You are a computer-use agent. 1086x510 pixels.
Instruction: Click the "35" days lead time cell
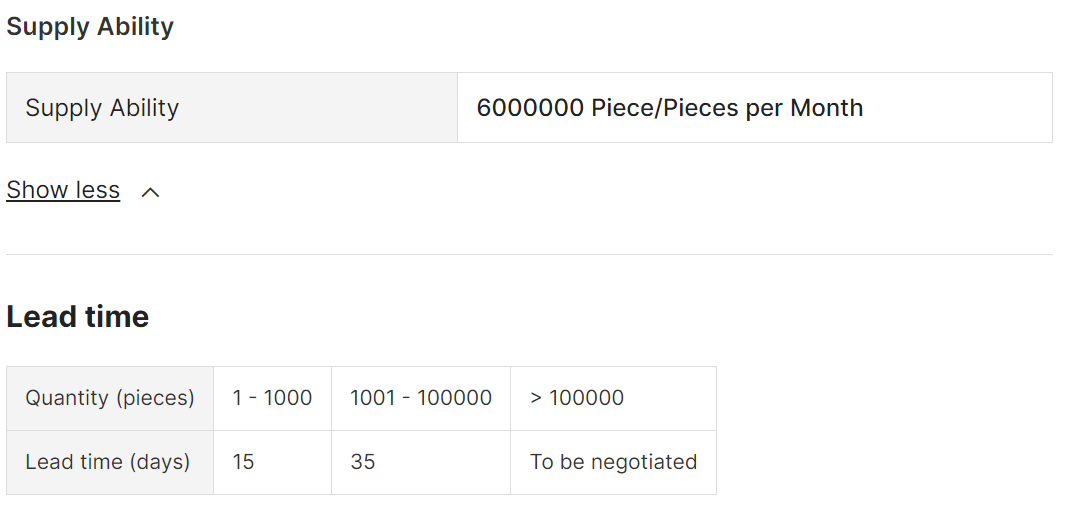[363, 462]
